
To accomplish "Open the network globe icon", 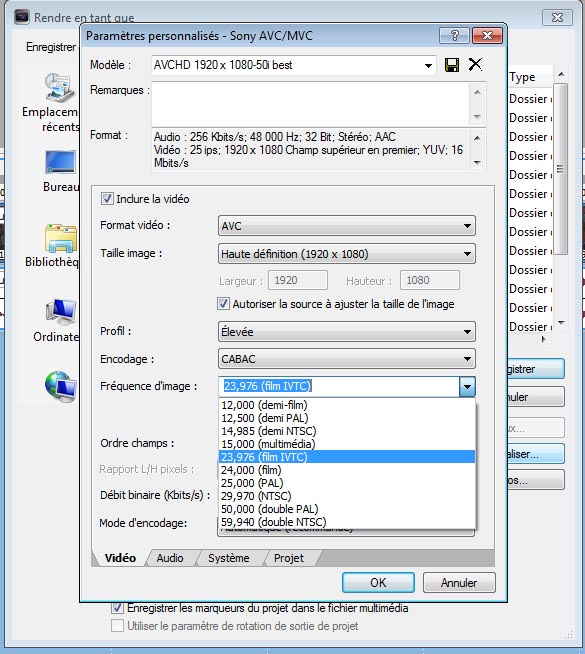I will coord(60,386).
